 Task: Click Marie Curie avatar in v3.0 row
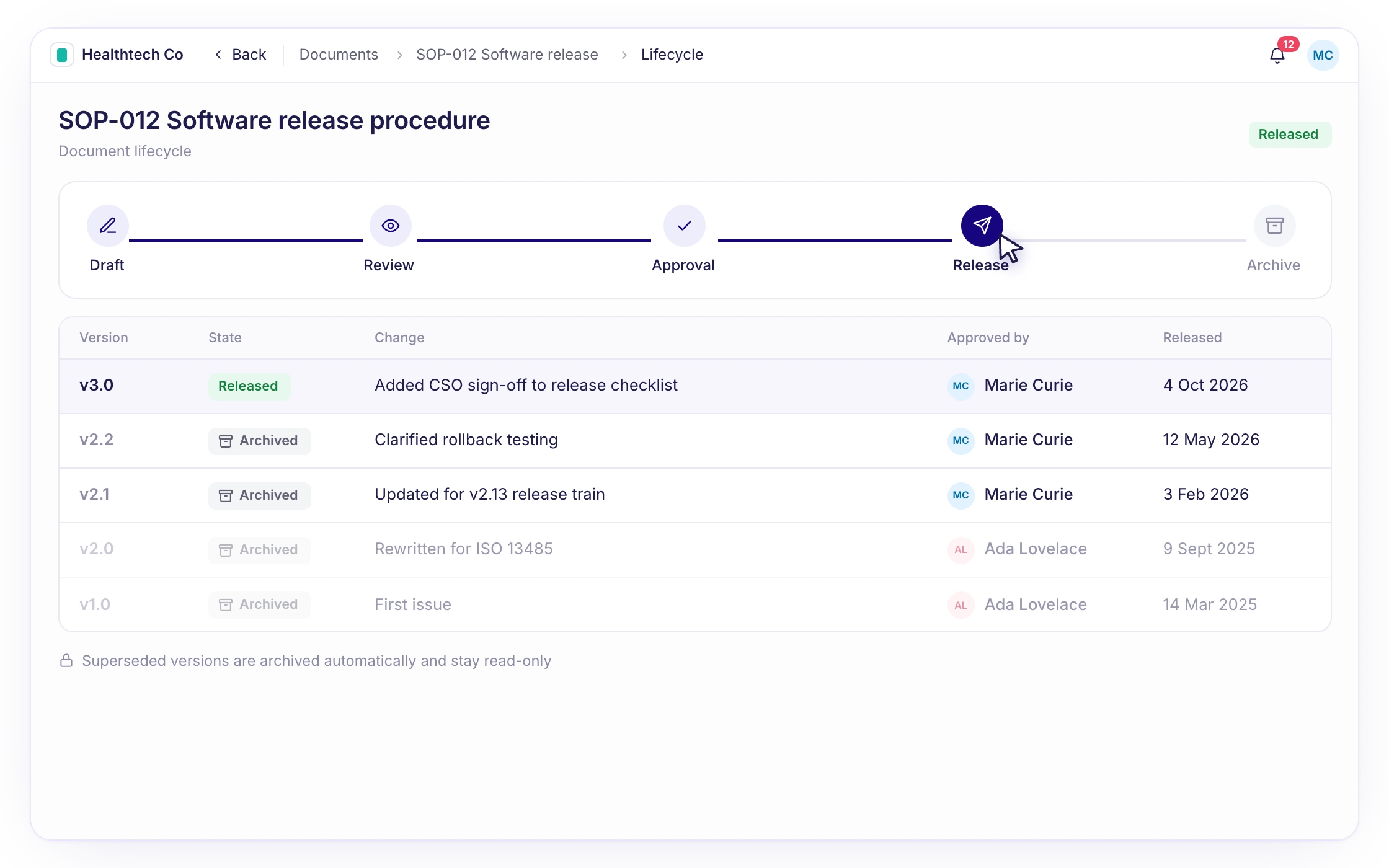tap(961, 386)
